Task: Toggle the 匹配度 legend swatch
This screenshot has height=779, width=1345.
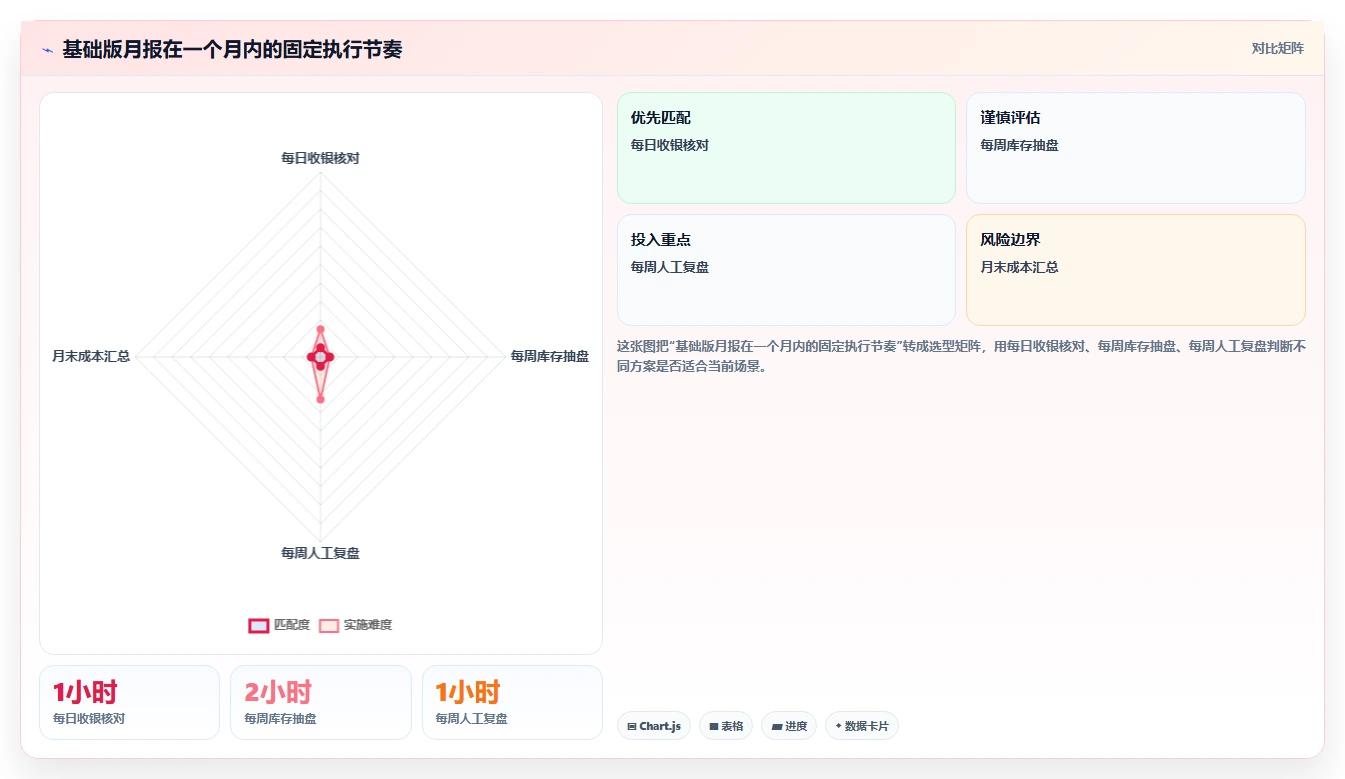Action: click(259, 625)
